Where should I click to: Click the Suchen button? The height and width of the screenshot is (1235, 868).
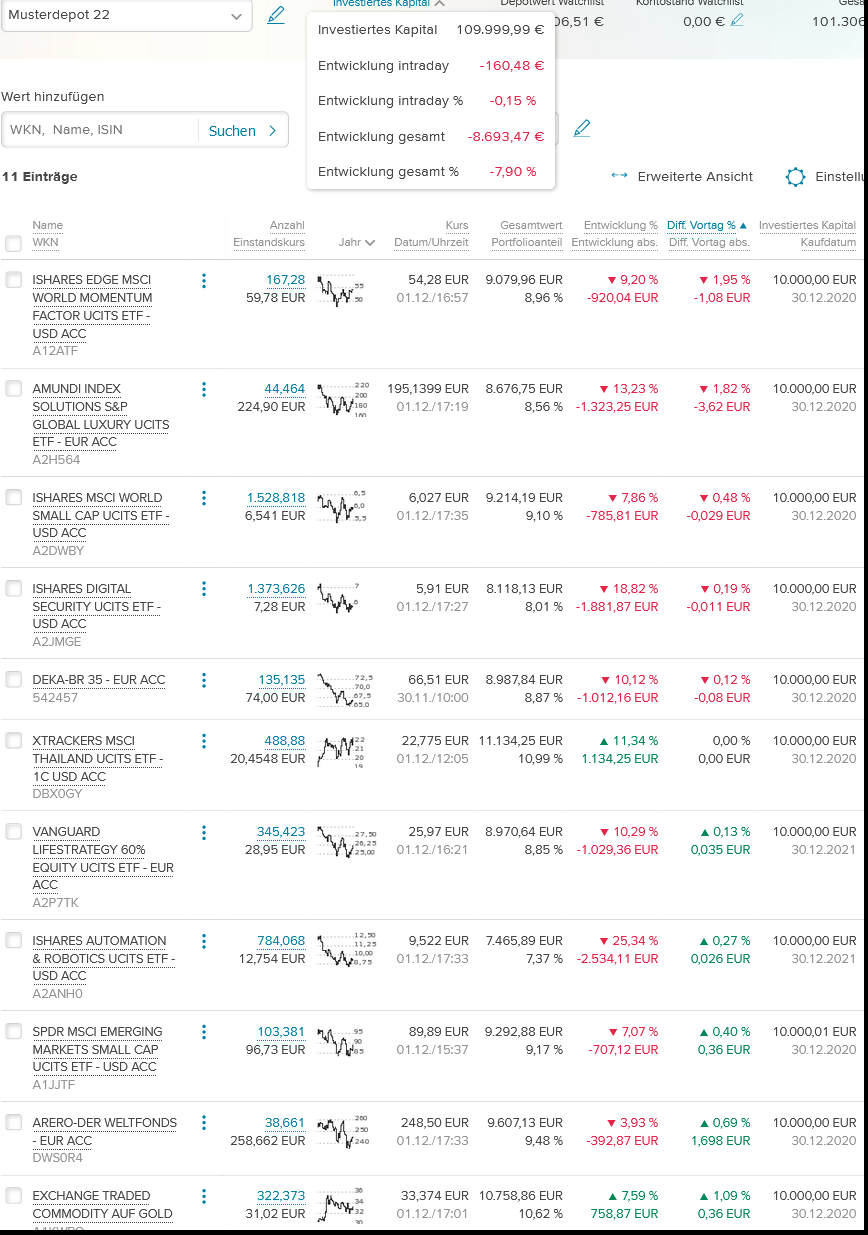point(243,130)
